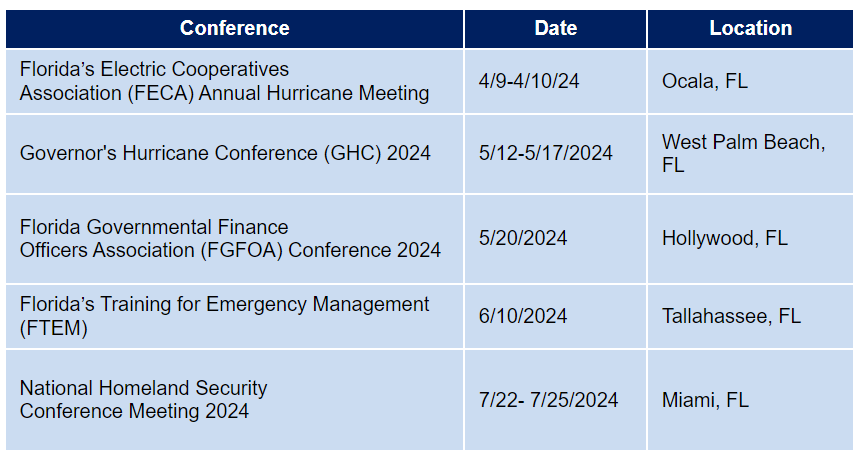Click the National Homeland Security Conference cell
The image size is (857, 456).
coord(144,399)
